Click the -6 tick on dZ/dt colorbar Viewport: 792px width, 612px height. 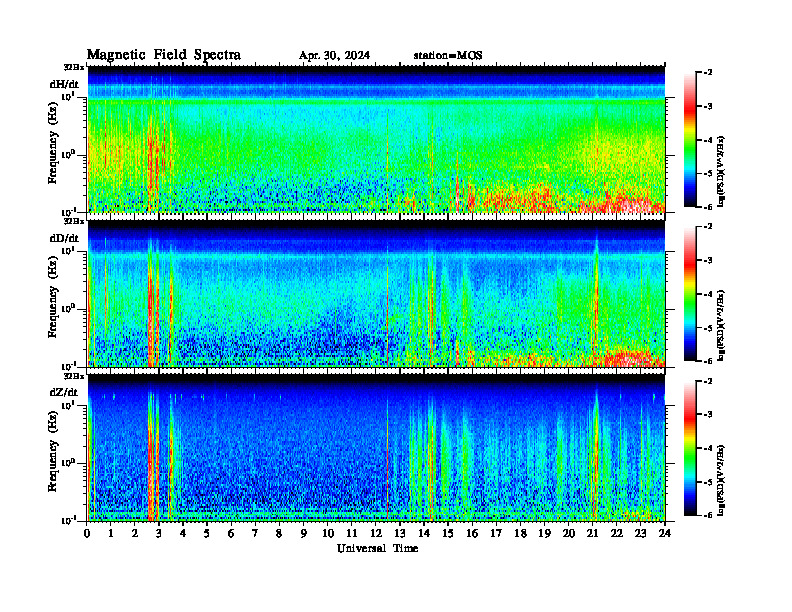(x=708, y=515)
